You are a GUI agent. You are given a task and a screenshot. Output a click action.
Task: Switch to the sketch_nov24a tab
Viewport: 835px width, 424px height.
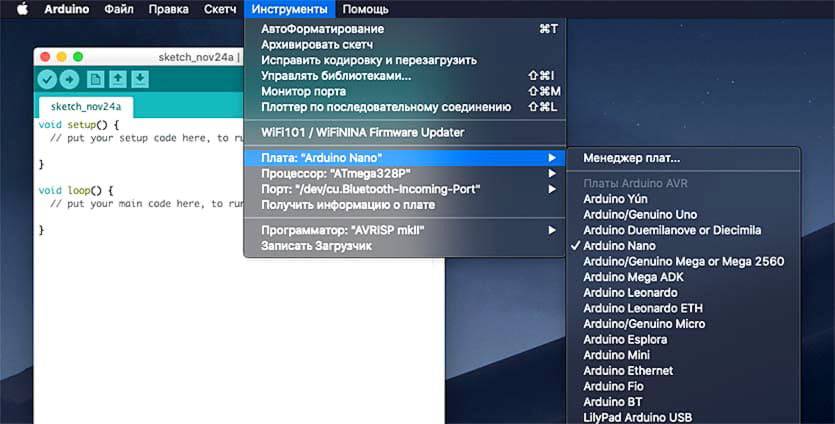(x=85, y=106)
